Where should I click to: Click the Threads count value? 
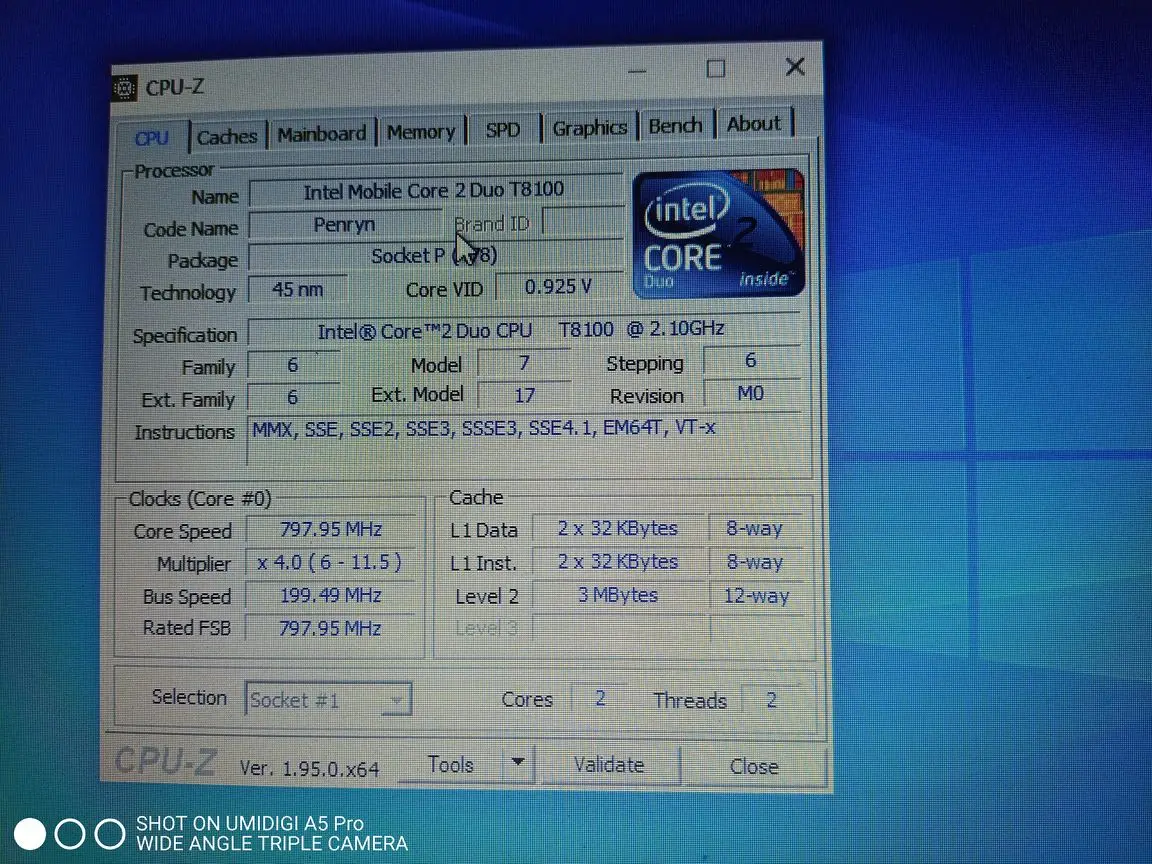pyautogui.click(x=771, y=700)
